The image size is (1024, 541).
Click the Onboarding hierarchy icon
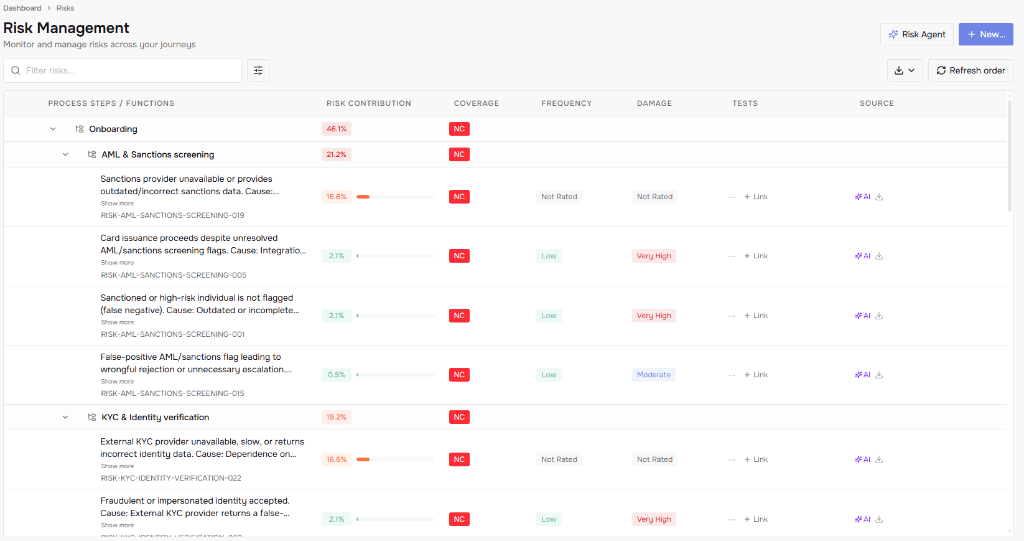point(80,129)
